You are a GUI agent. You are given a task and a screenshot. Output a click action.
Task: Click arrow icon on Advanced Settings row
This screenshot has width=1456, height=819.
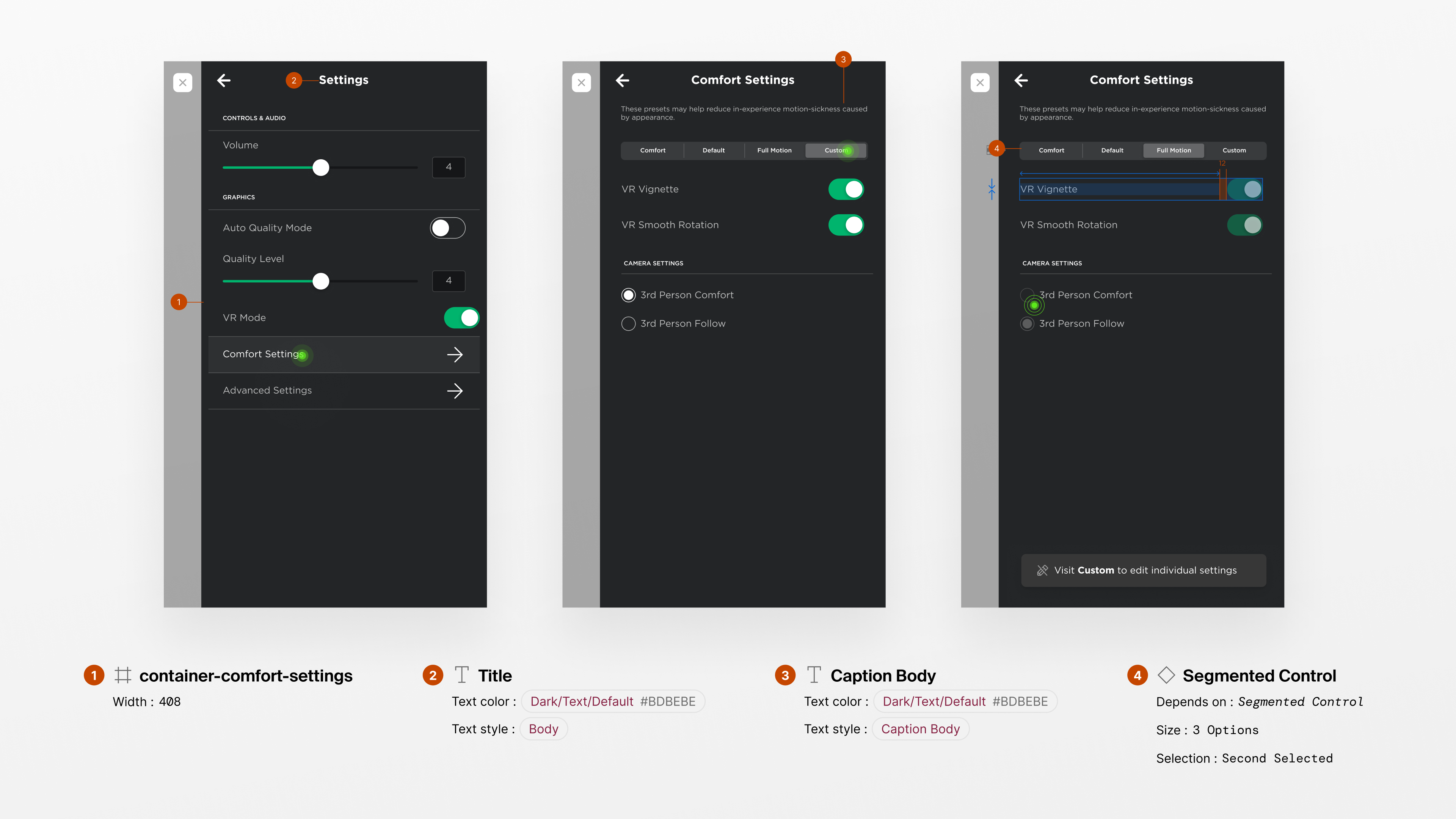[455, 391]
